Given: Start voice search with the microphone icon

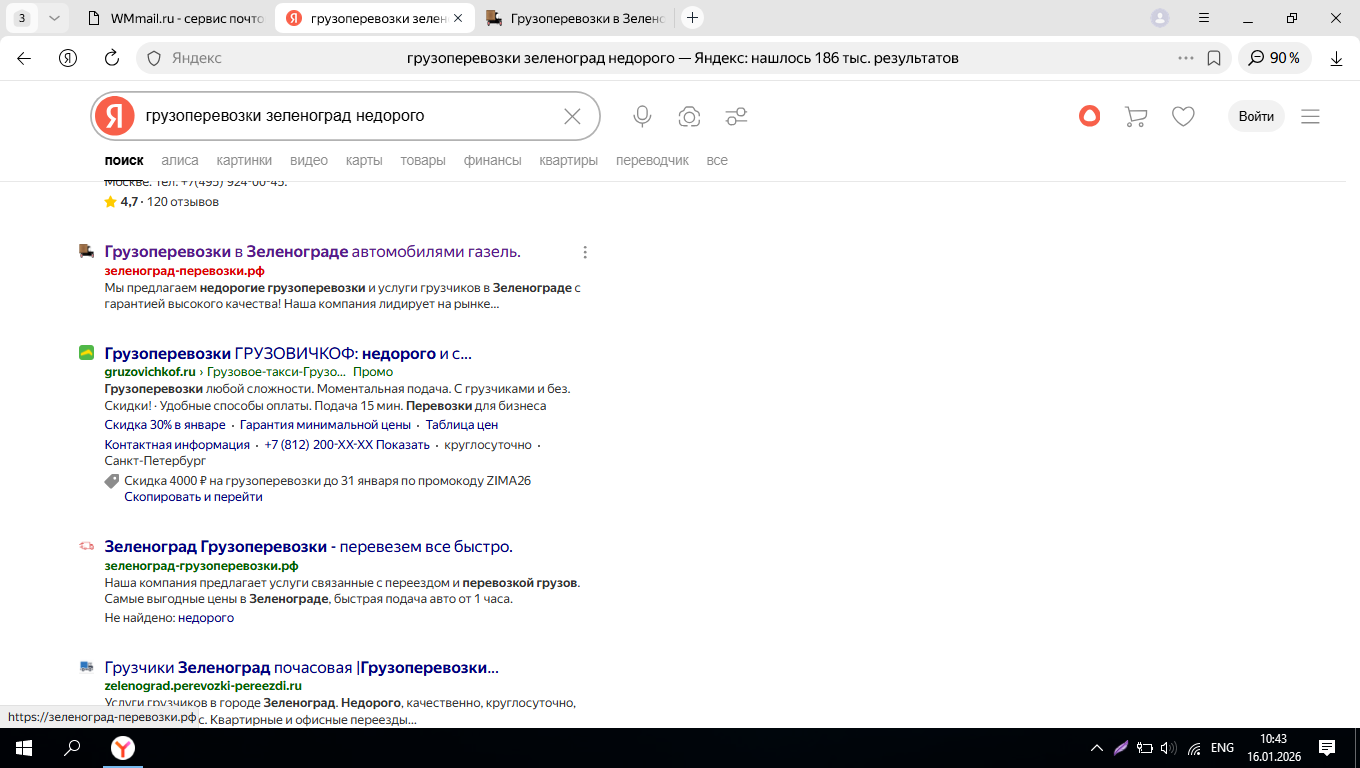Looking at the screenshot, I should [642, 116].
